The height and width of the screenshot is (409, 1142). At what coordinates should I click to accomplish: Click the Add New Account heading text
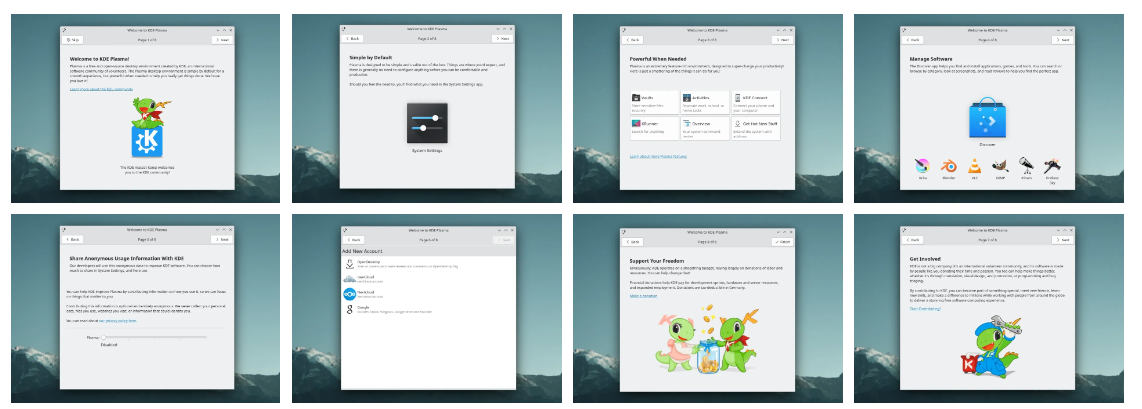(x=363, y=251)
